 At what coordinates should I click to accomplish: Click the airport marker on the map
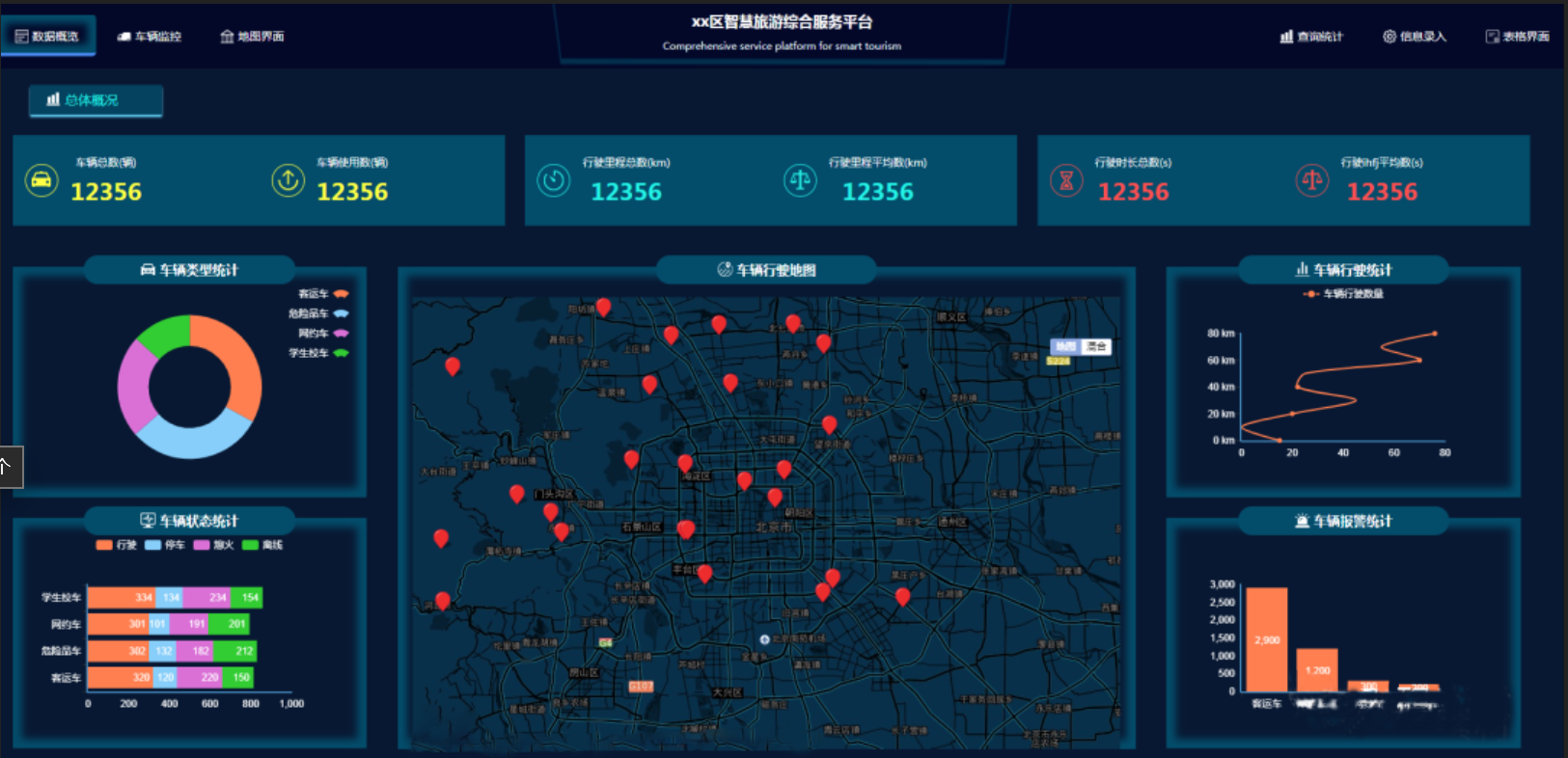pos(764,639)
